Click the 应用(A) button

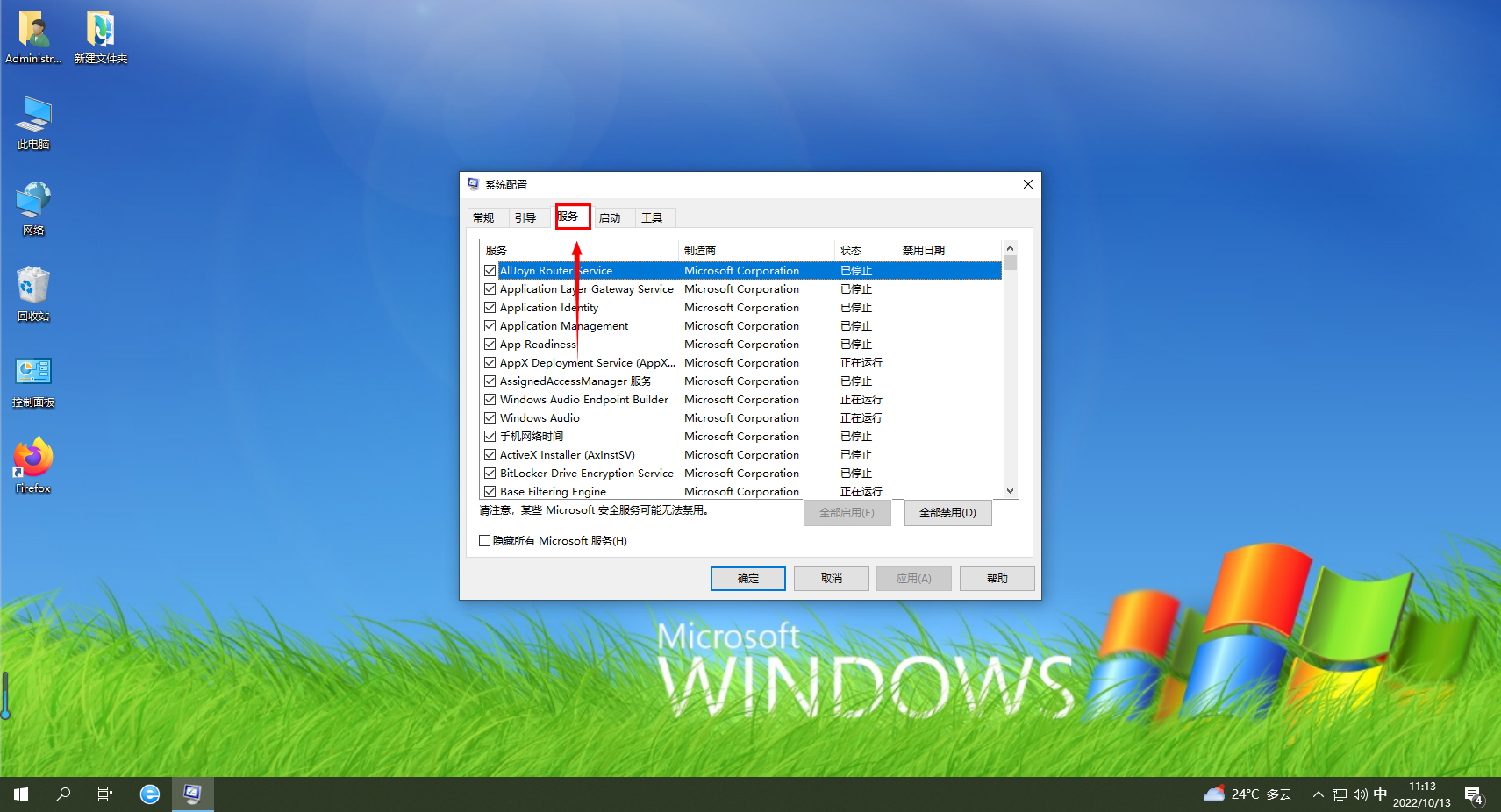[x=914, y=579]
